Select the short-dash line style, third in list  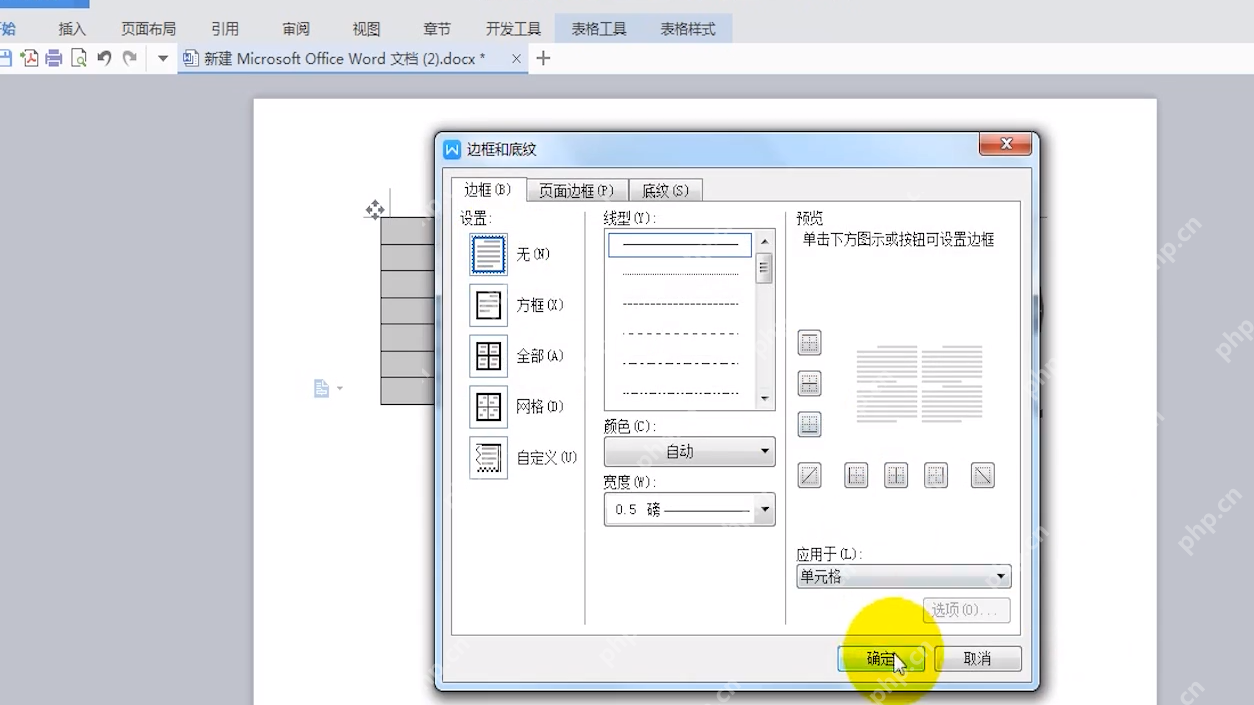[680, 304]
